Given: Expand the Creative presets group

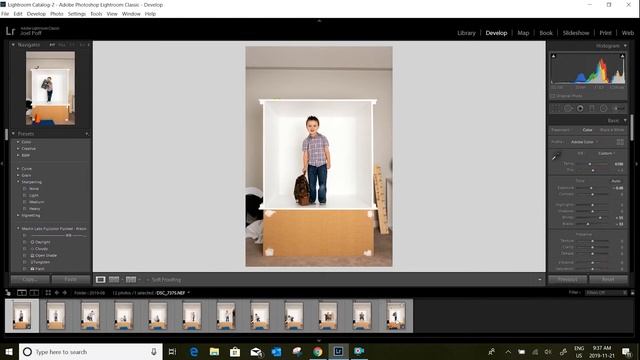Looking at the screenshot, I should tap(18, 149).
